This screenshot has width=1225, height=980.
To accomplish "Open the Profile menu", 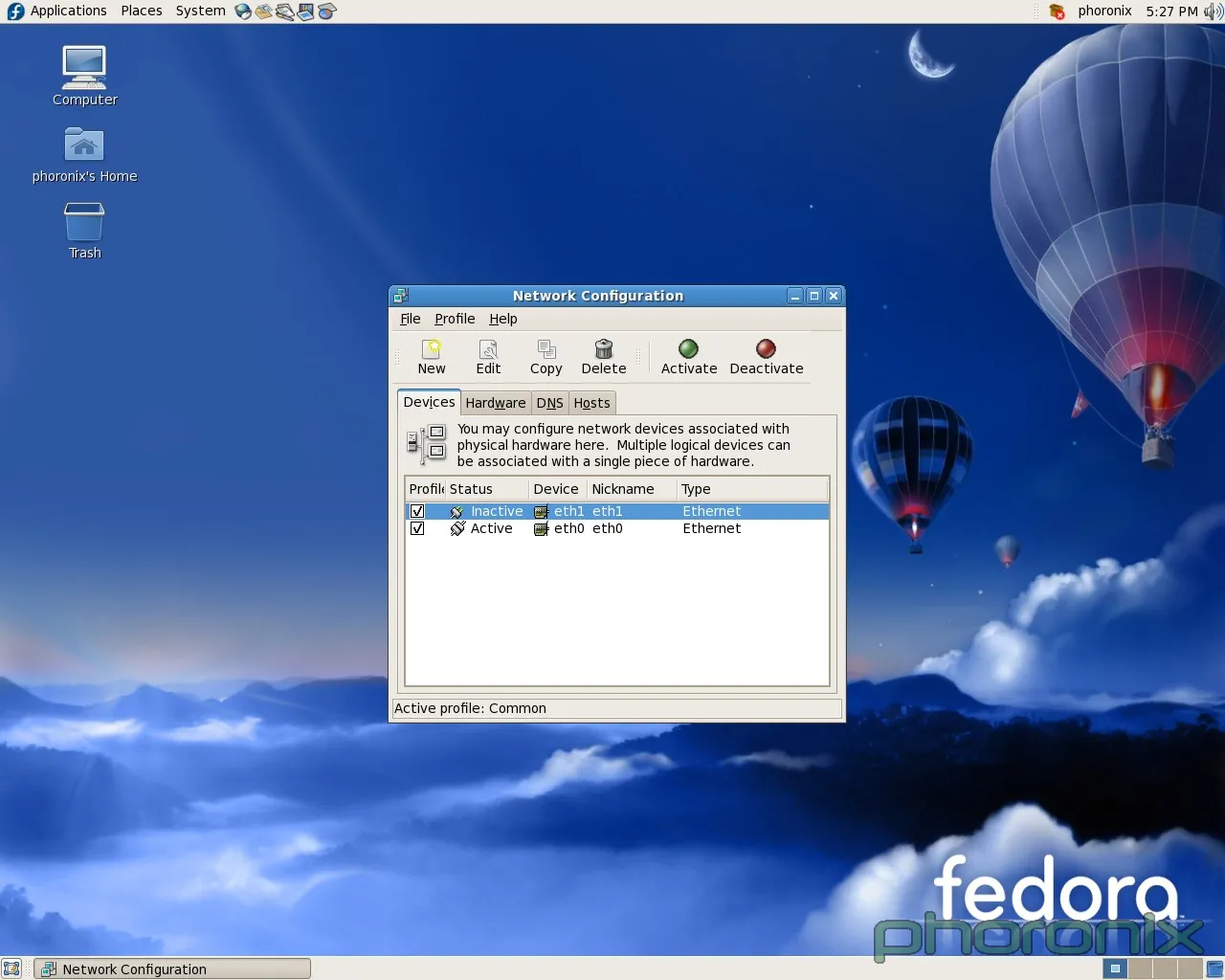I will (x=455, y=319).
